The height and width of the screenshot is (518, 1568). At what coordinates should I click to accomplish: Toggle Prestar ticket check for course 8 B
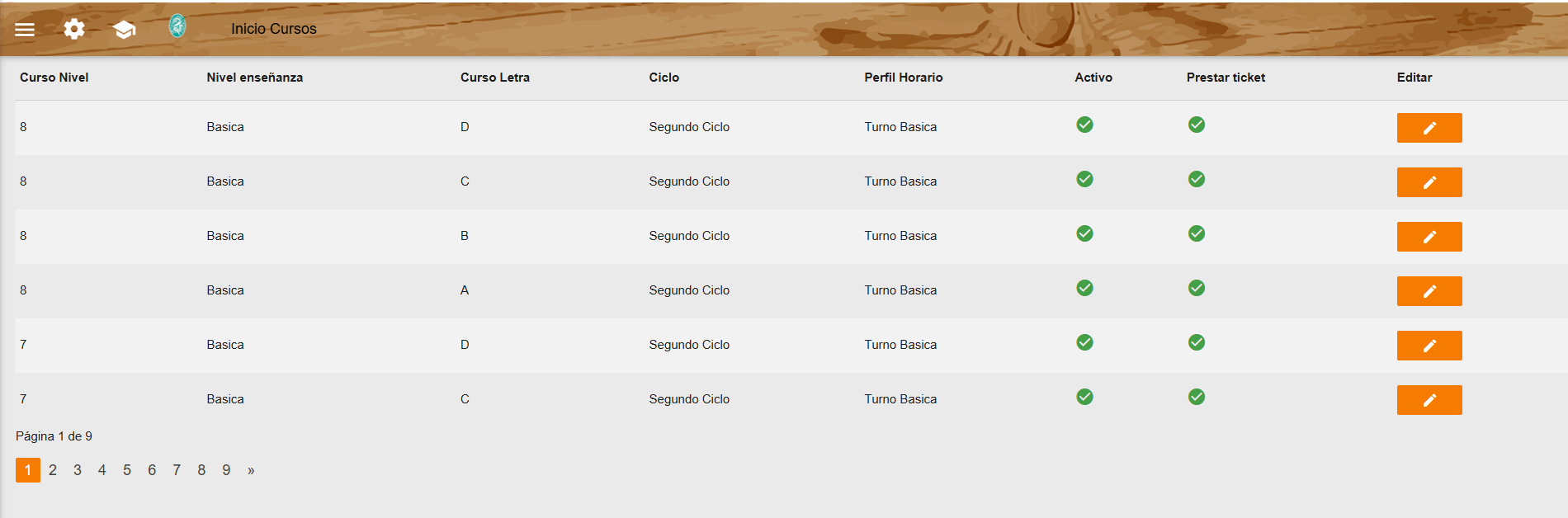click(1197, 233)
